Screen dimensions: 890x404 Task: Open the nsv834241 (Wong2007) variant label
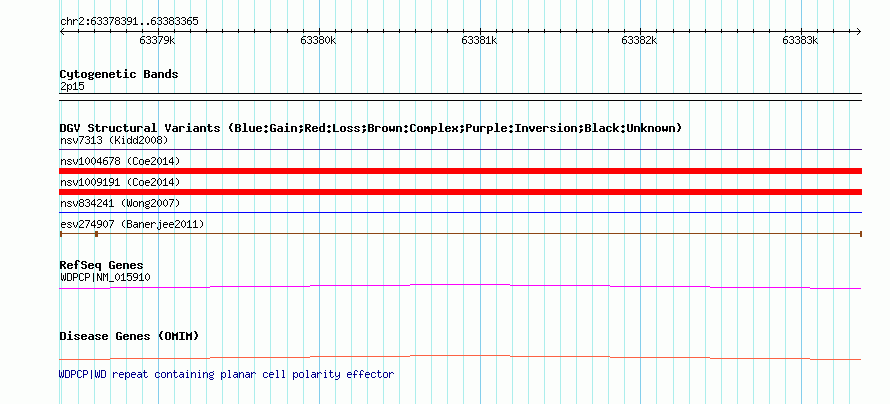click(120, 203)
